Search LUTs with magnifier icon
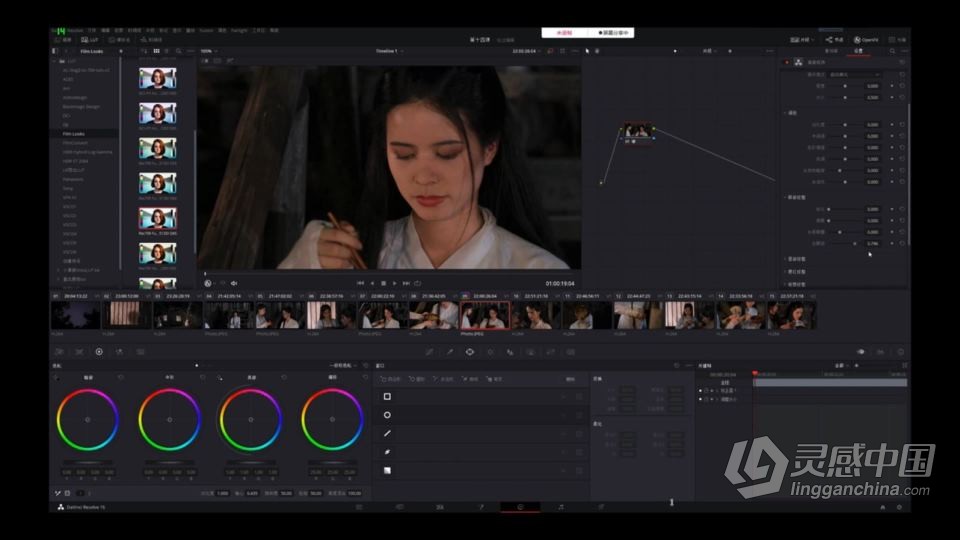 click(x=178, y=51)
